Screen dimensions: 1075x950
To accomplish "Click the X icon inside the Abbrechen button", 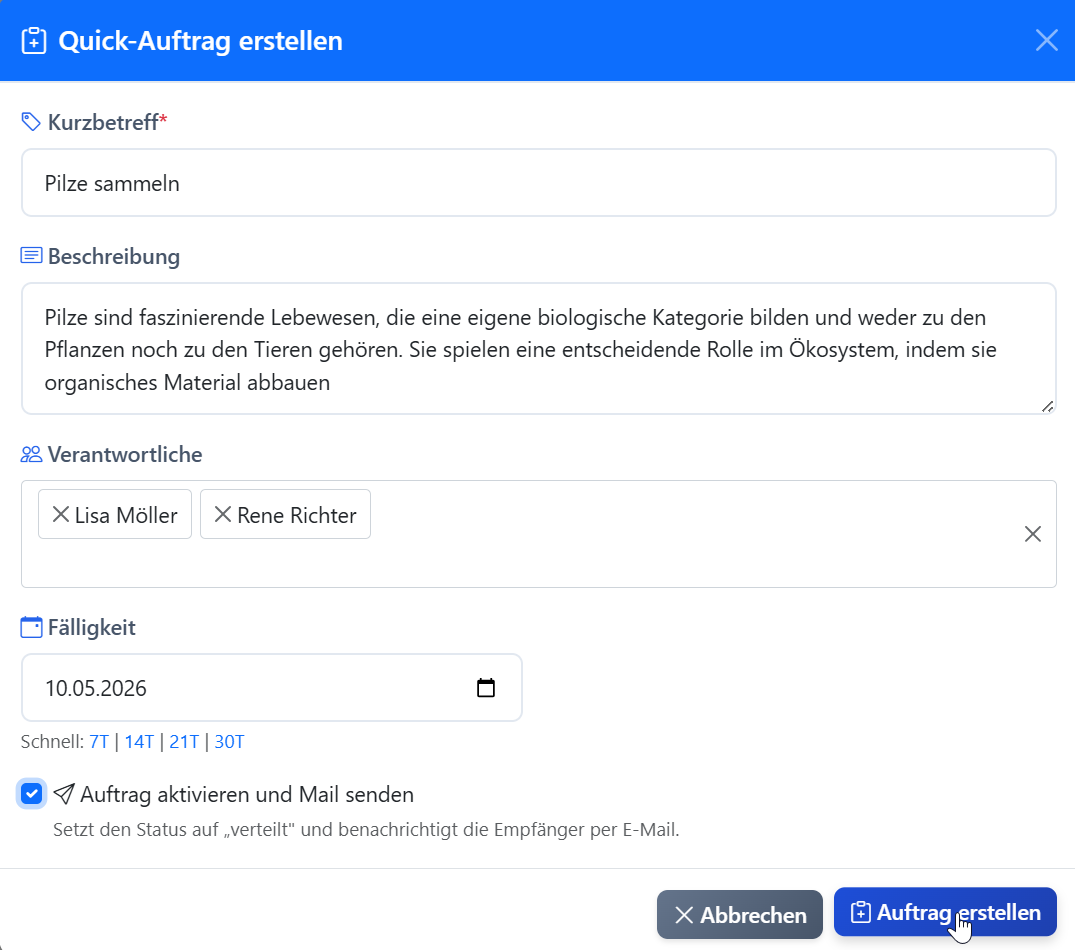I will 686,914.
